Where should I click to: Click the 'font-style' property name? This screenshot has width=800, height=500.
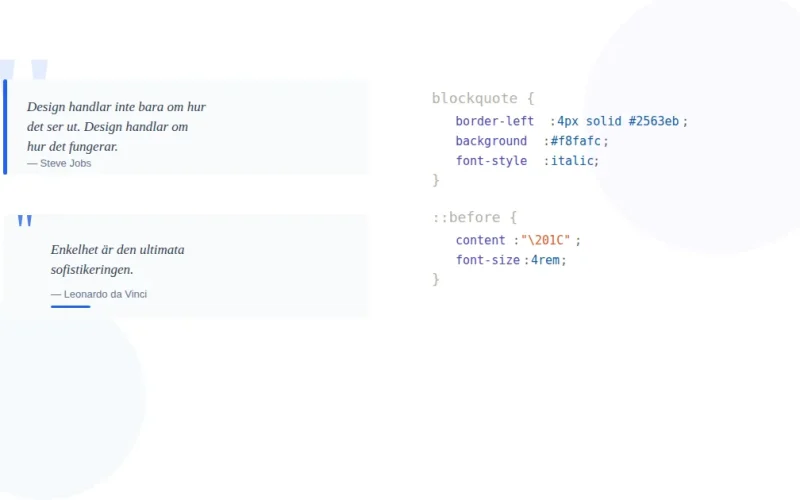point(490,161)
